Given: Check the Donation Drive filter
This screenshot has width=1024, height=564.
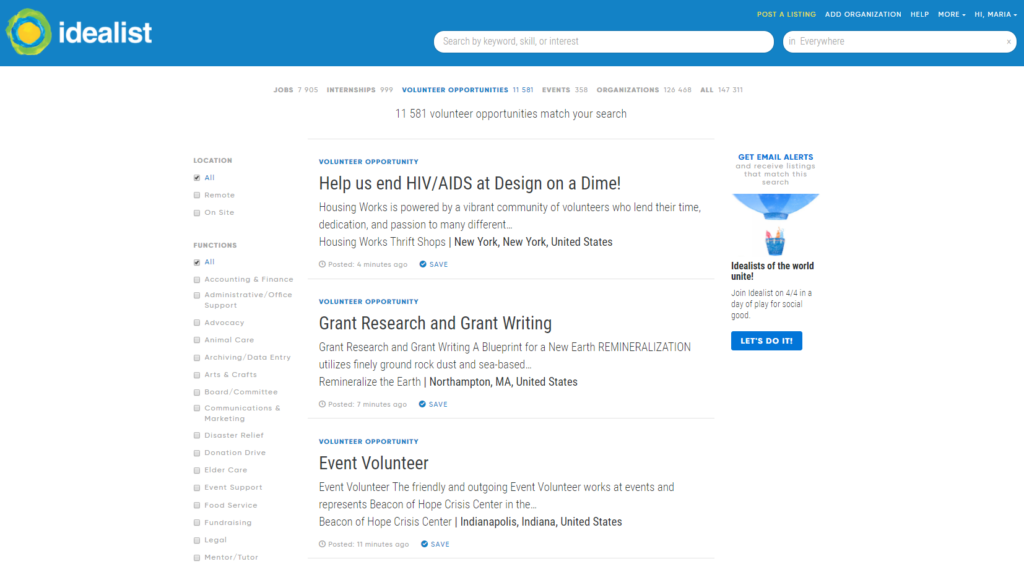Looking at the screenshot, I should point(197,453).
